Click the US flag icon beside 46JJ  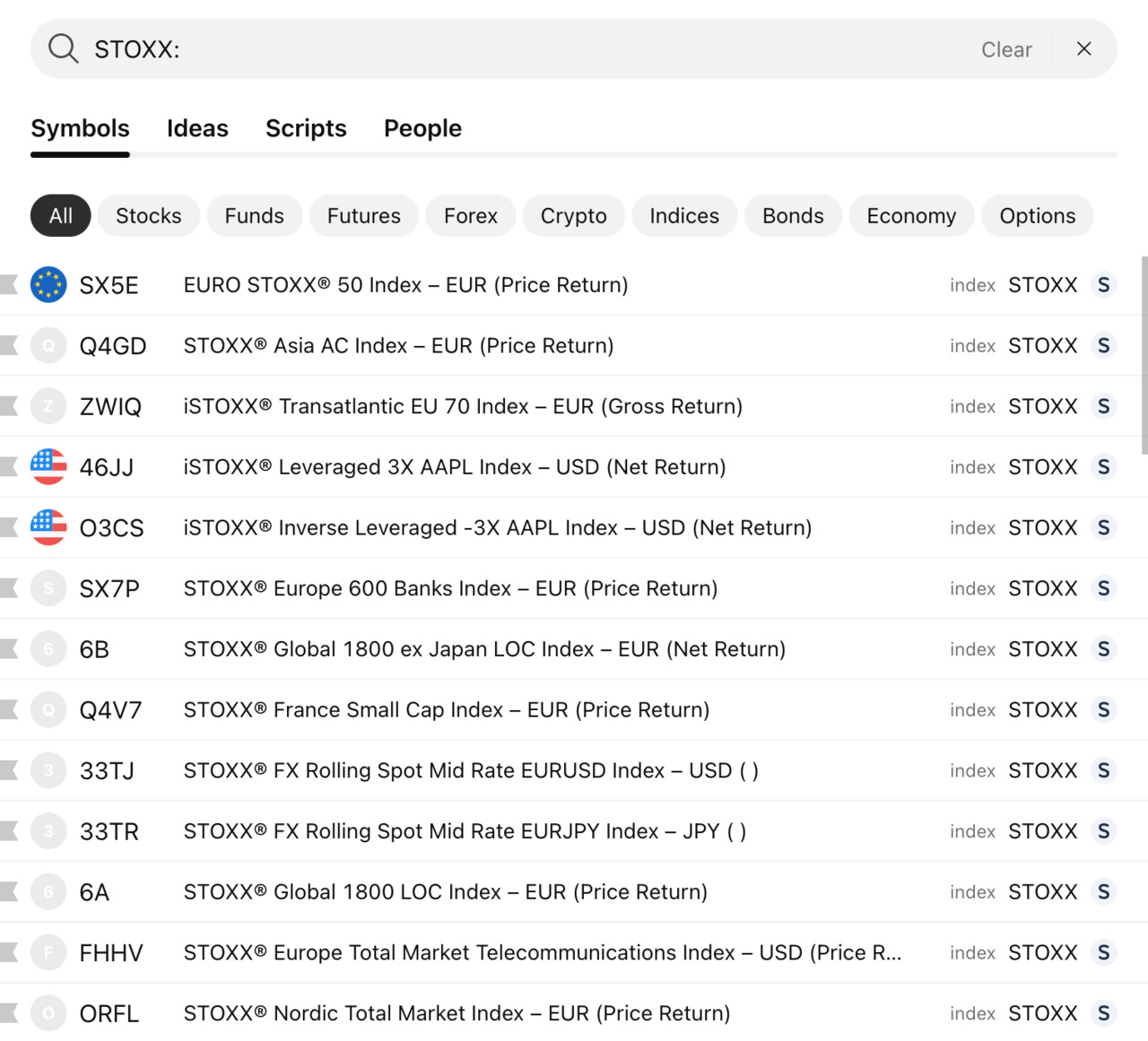48,467
